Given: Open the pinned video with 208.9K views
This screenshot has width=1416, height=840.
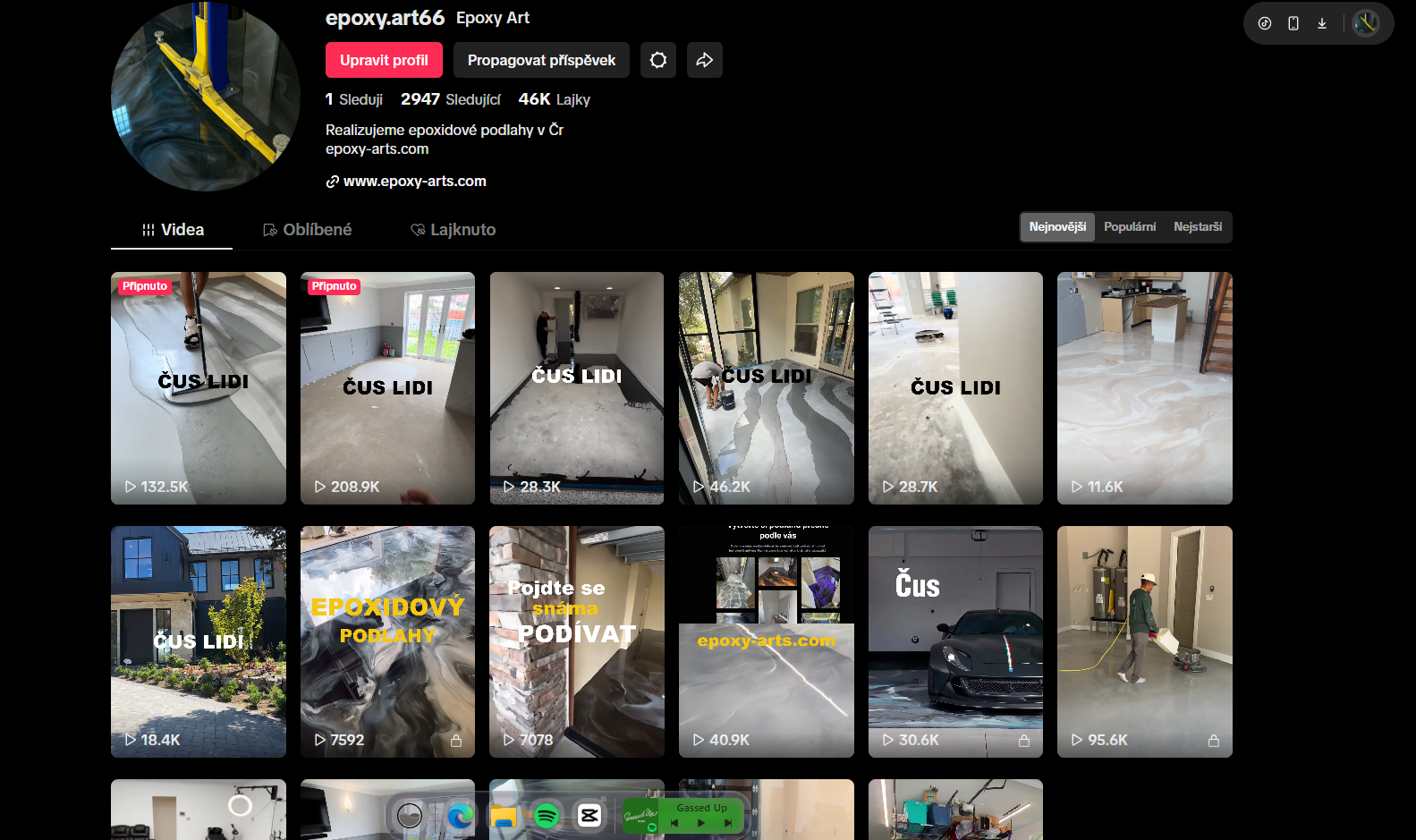Looking at the screenshot, I should pyautogui.click(x=387, y=388).
